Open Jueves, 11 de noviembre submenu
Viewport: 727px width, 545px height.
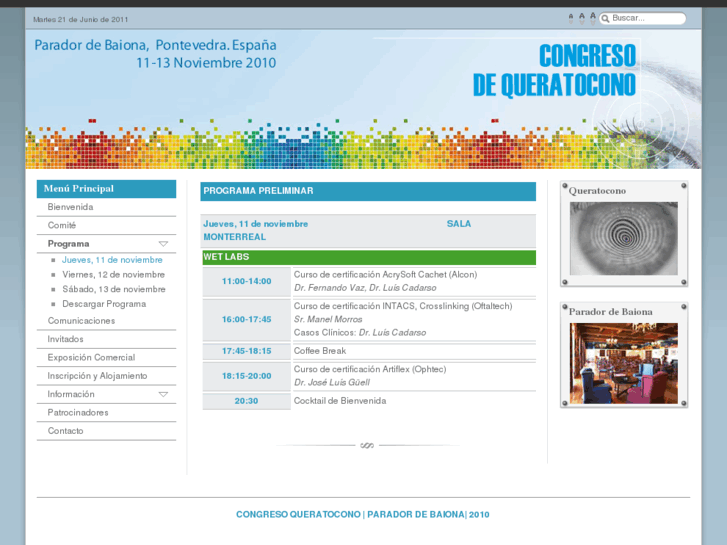click(112, 260)
